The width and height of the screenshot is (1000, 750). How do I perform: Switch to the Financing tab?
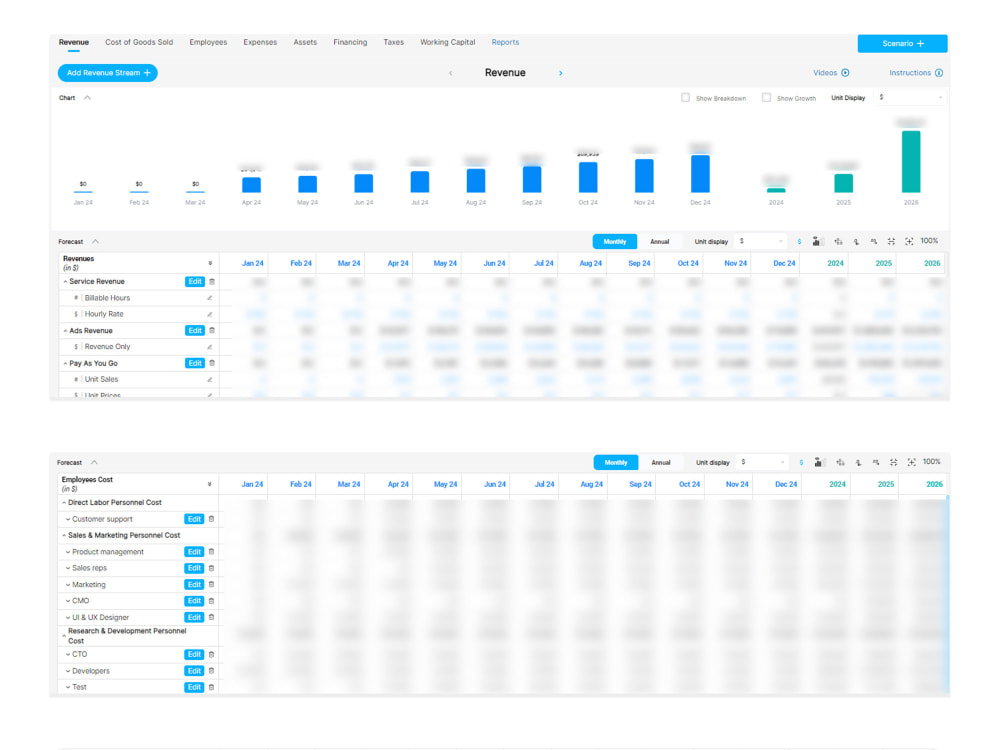(350, 42)
